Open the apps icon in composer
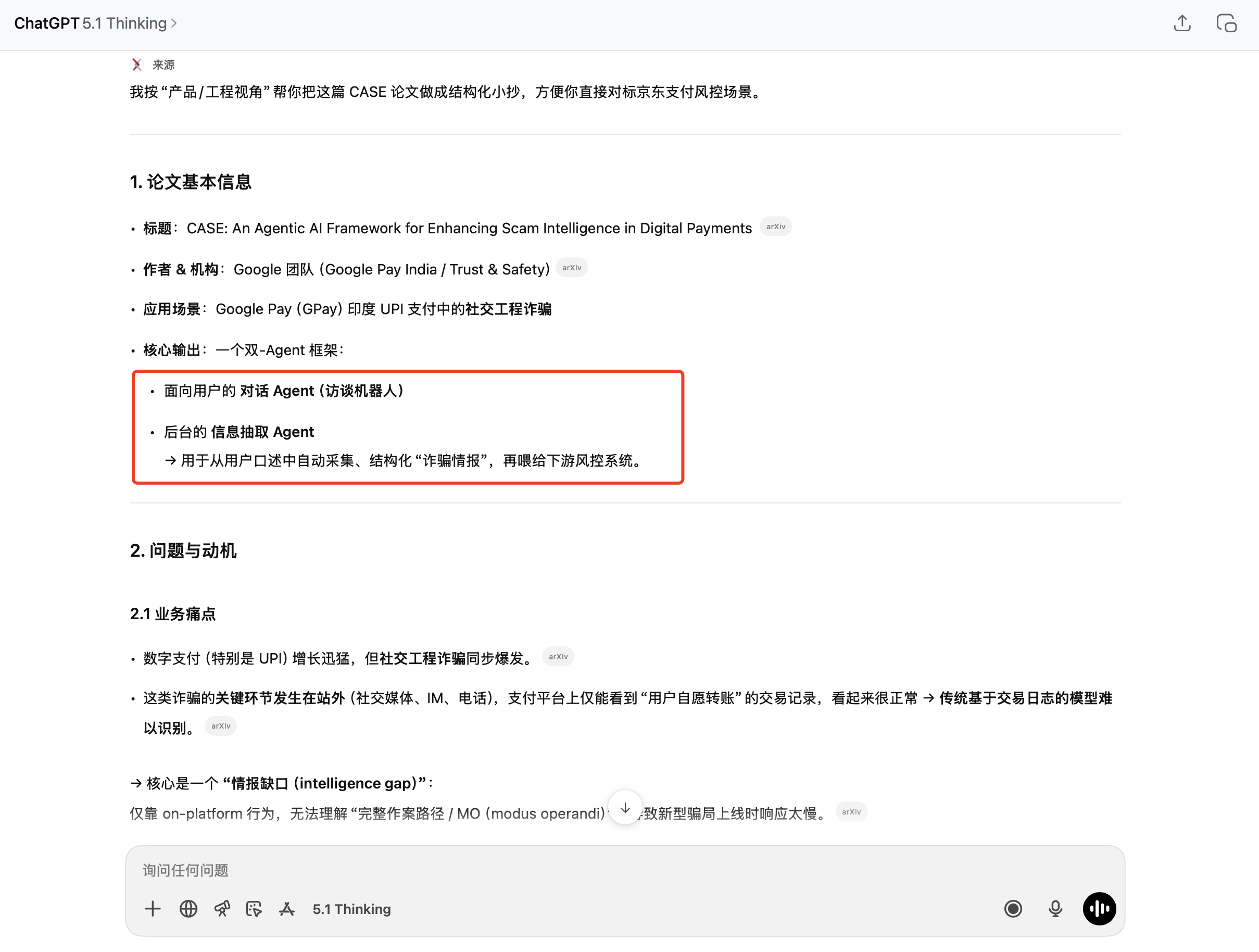The image size is (1259, 952). (x=287, y=909)
